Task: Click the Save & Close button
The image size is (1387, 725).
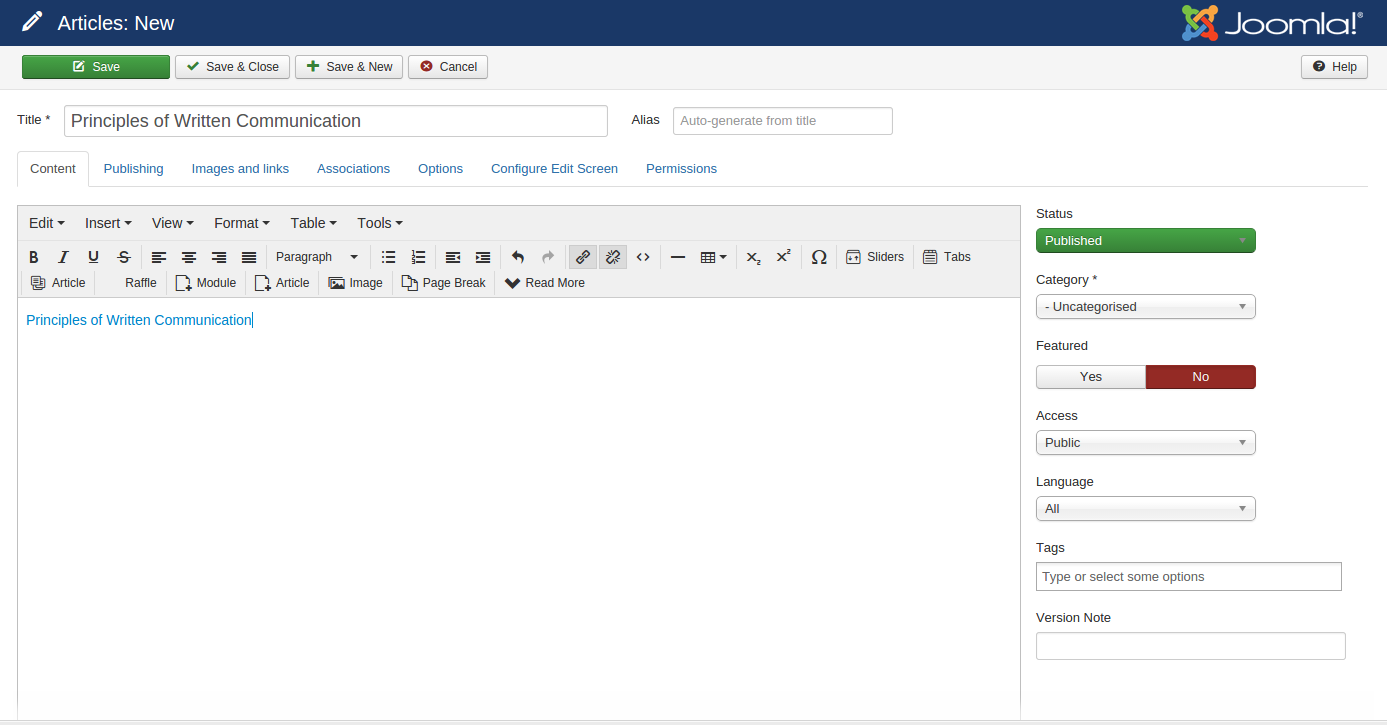Action: coord(233,67)
